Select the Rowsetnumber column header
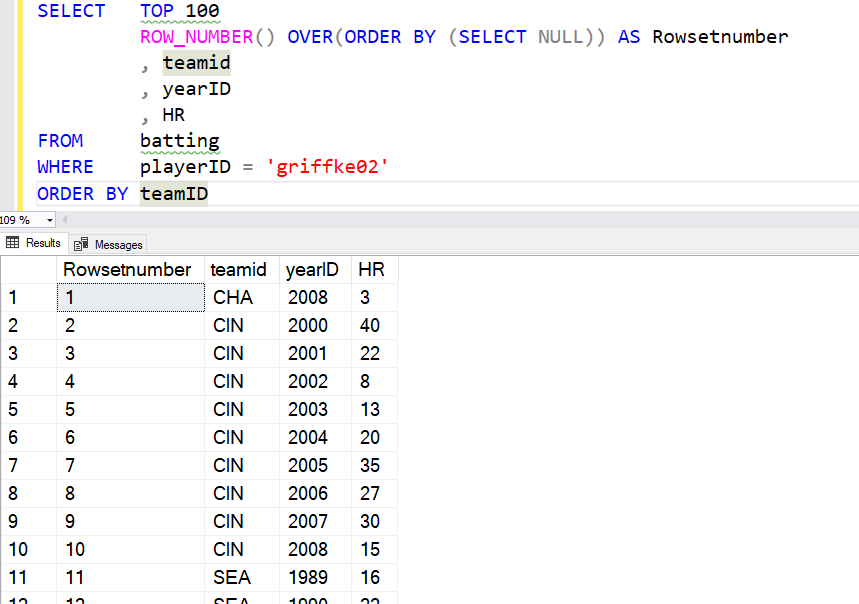859x604 pixels. 127,270
